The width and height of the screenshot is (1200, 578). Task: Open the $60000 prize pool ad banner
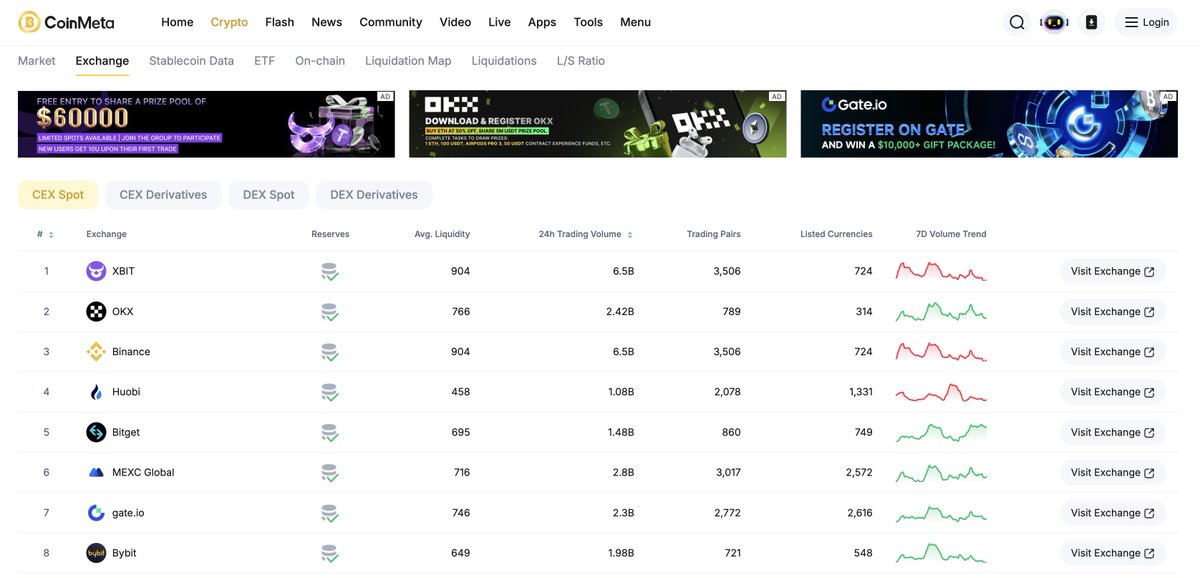[x=206, y=124]
